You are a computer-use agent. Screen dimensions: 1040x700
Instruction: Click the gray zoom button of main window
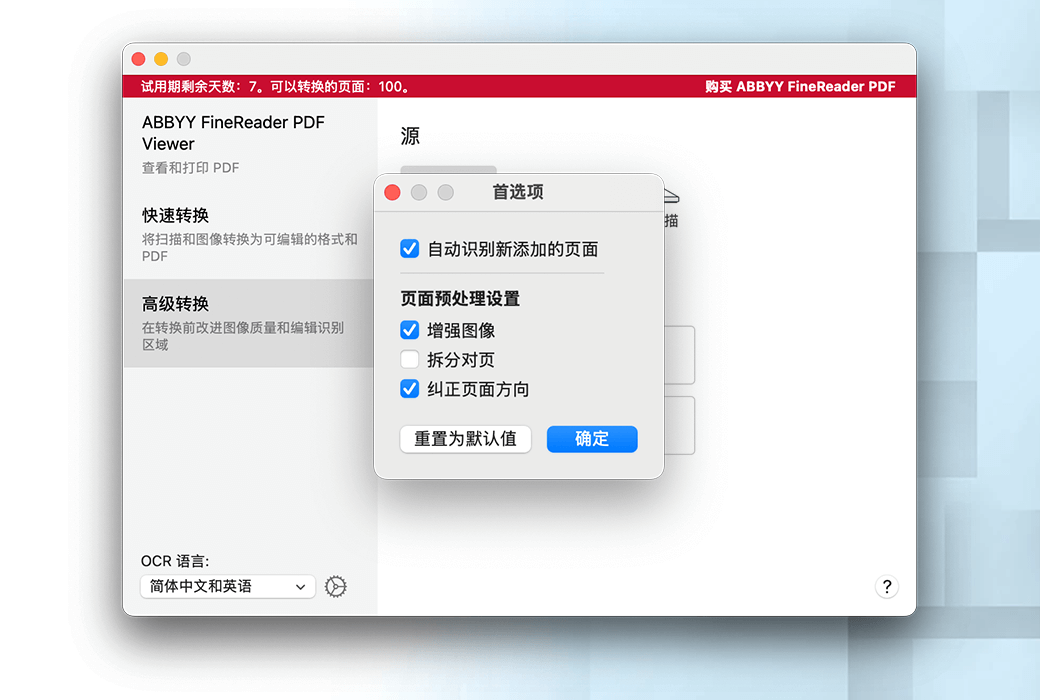[183, 59]
